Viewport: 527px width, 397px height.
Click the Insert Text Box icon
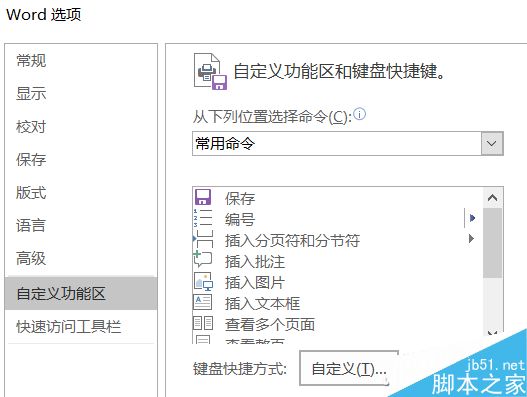click(x=203, y=302)
